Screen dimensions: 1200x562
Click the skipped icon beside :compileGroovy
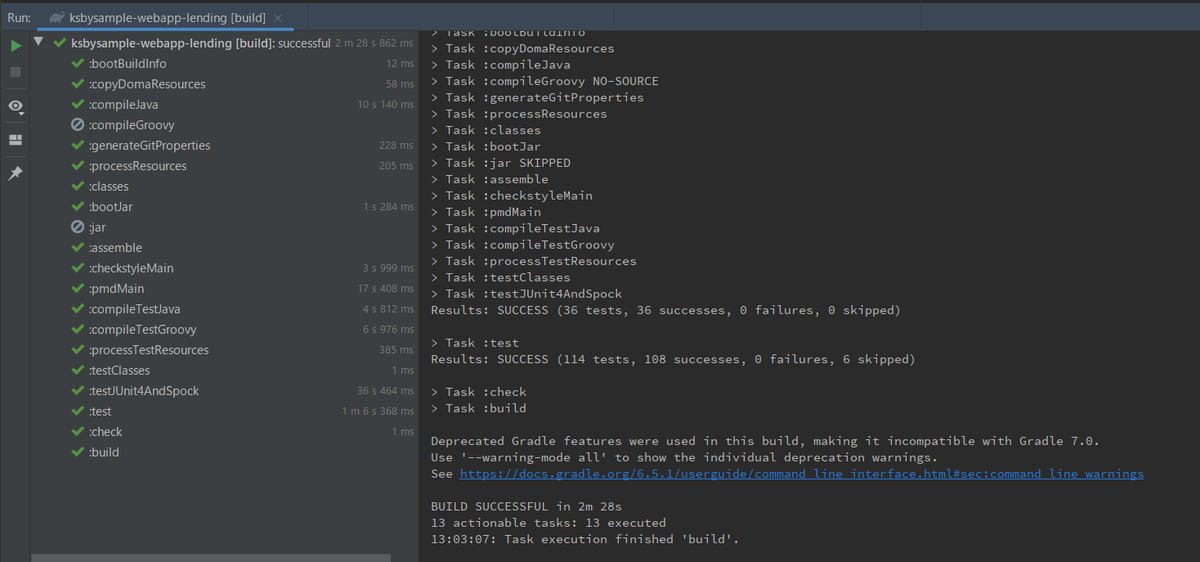(x=78, y=125)
